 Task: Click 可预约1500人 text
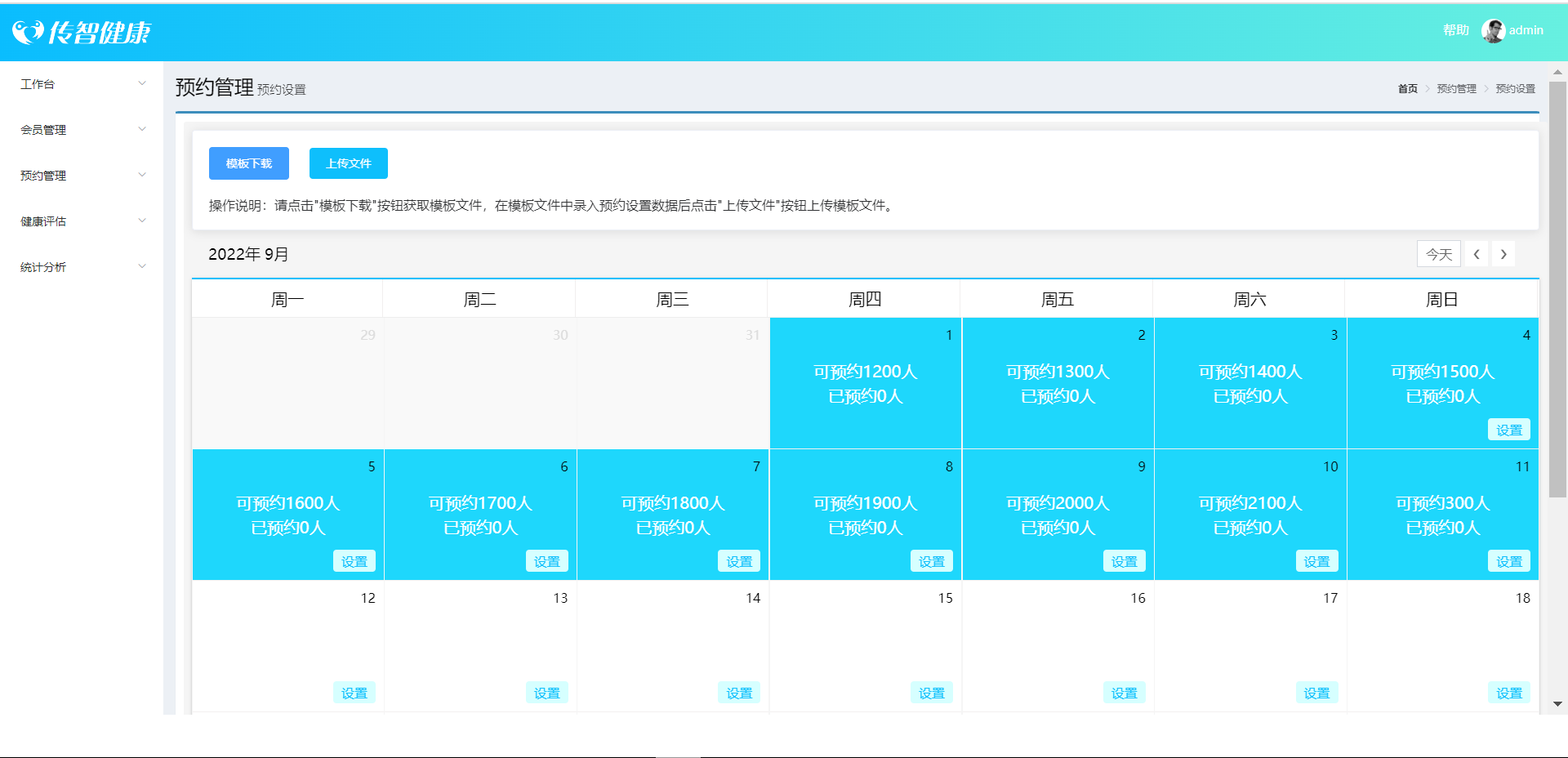[x=1443, y=372]
